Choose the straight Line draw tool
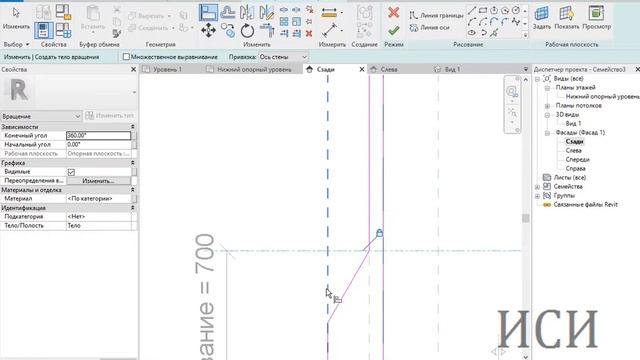The image size is (640, 360). (x=472, y=10)
